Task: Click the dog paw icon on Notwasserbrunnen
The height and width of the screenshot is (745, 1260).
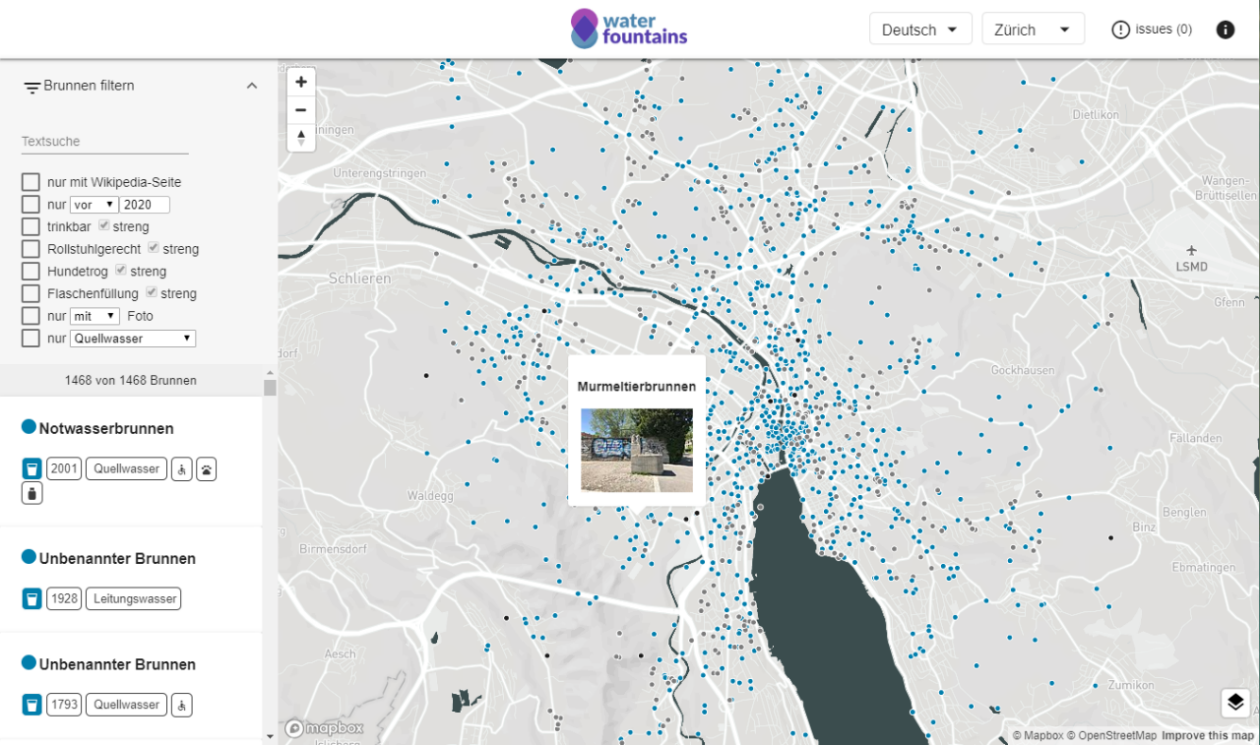Action: 206,469
